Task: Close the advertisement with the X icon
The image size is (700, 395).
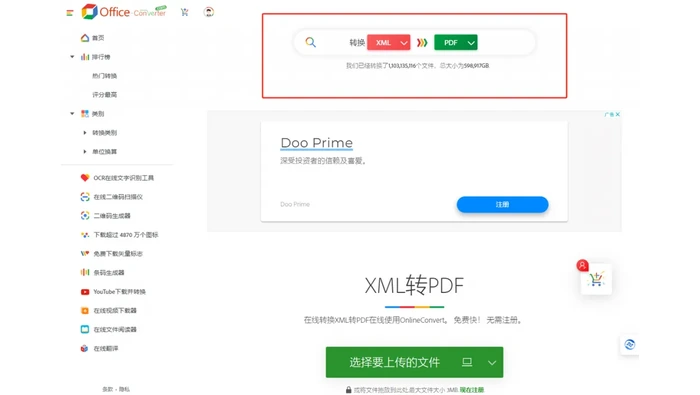Action: pyautogui.click(x=618, y=114)
